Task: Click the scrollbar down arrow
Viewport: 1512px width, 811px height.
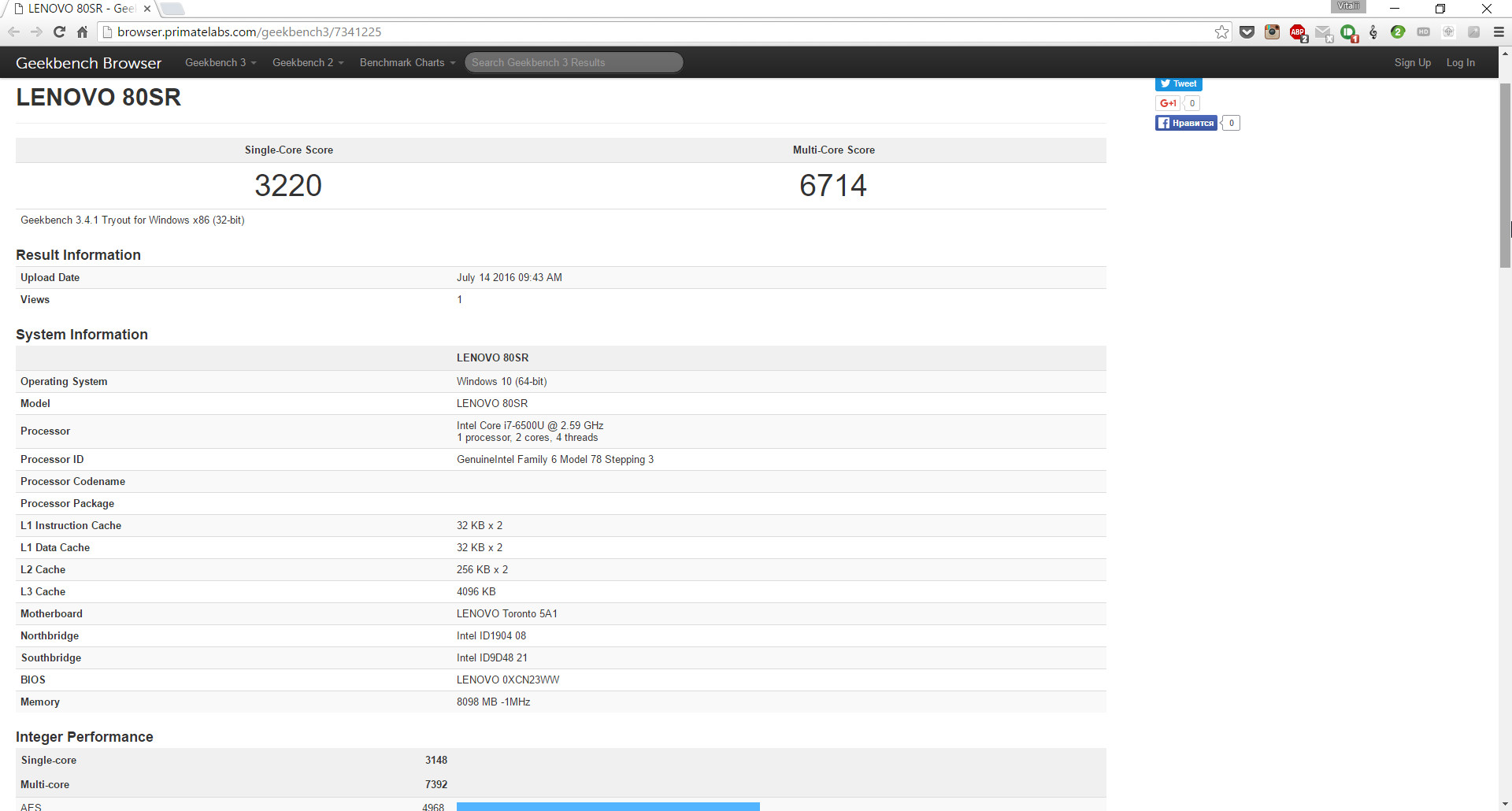Action: tap(1505, 805)
